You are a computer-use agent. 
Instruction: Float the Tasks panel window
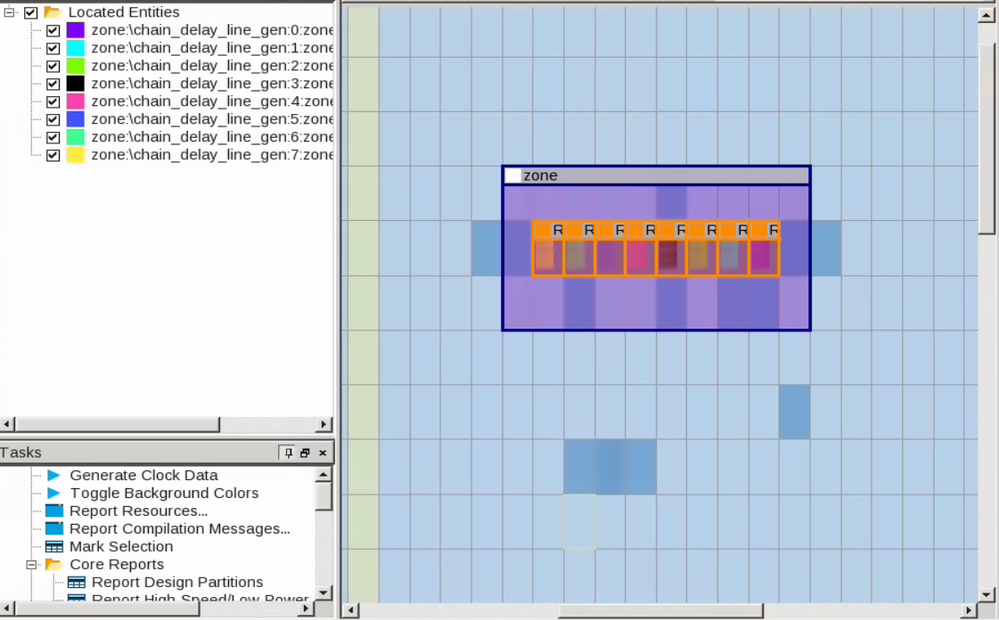click(305, 452)
